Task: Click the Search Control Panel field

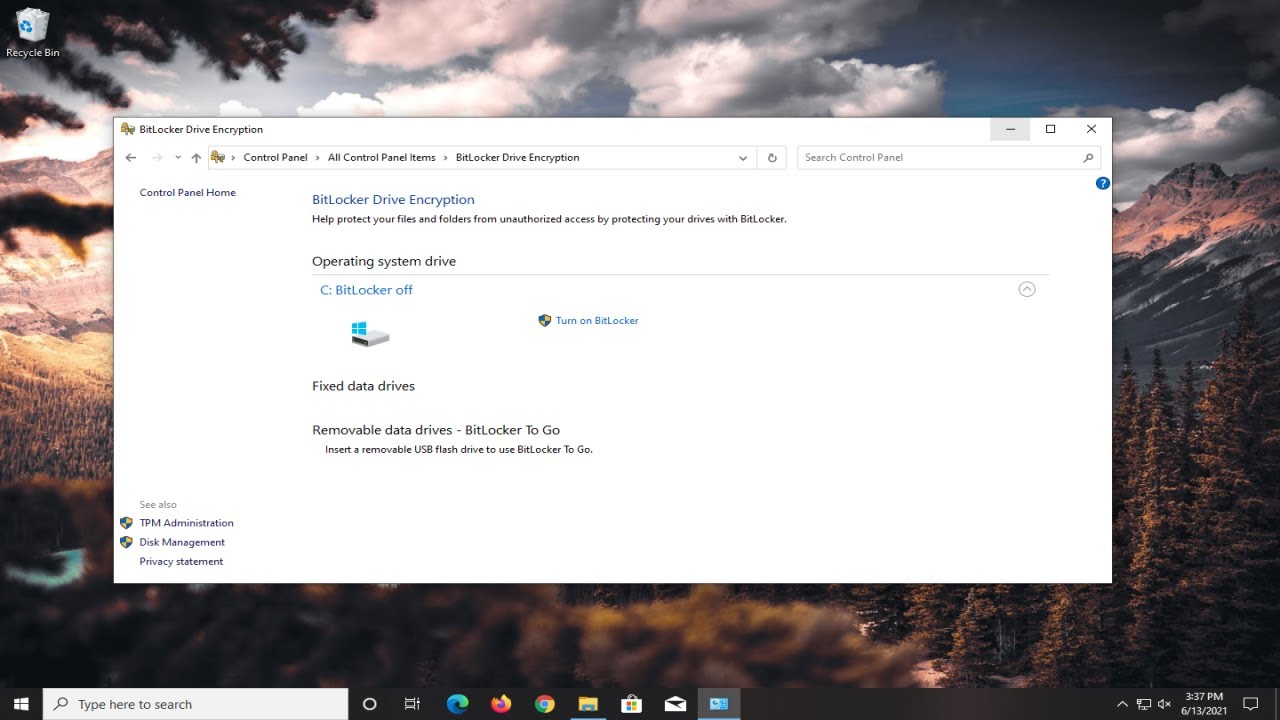Action: click(940, 158)
